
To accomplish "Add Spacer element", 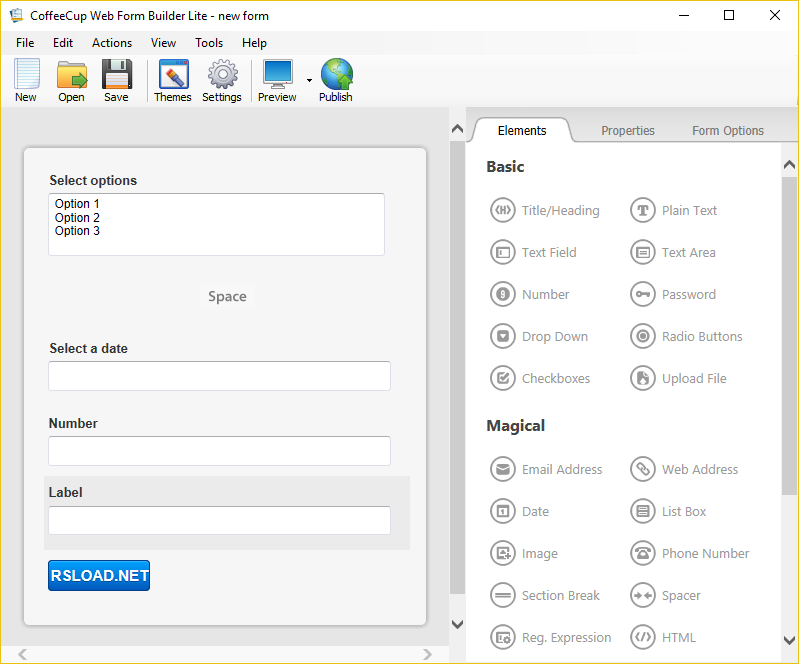I will click(665, 596).
